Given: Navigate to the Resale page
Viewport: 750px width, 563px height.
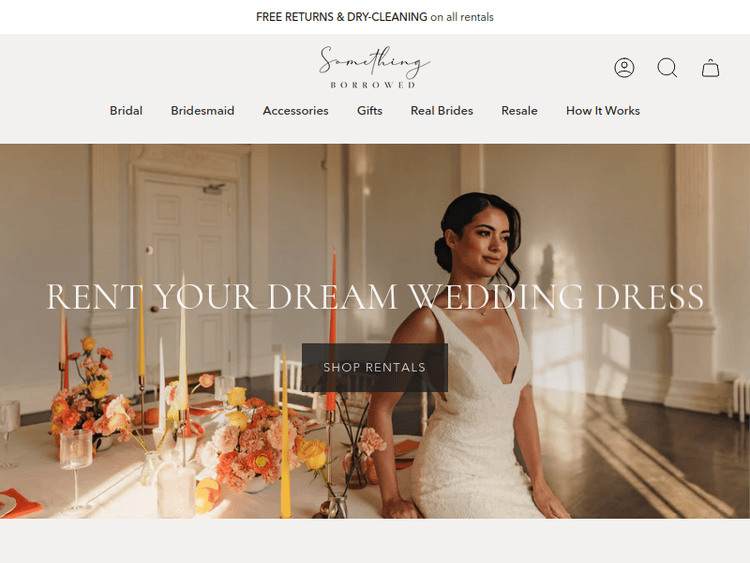Looking at the screenshot, I should 519,111.
